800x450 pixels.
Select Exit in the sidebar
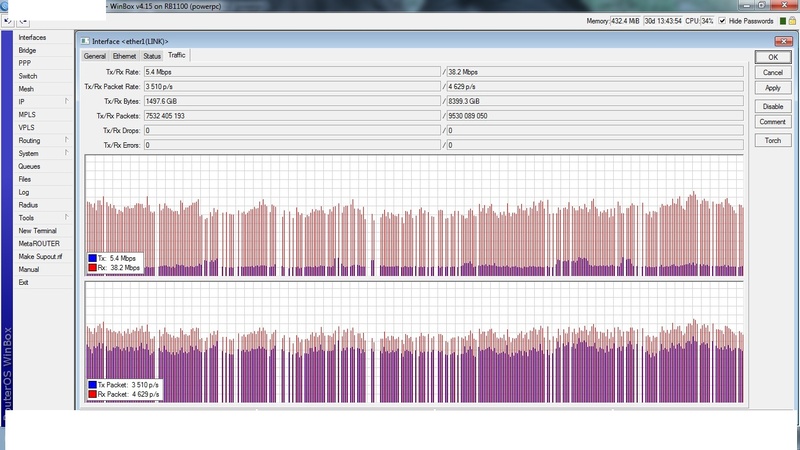coord(23,282)
